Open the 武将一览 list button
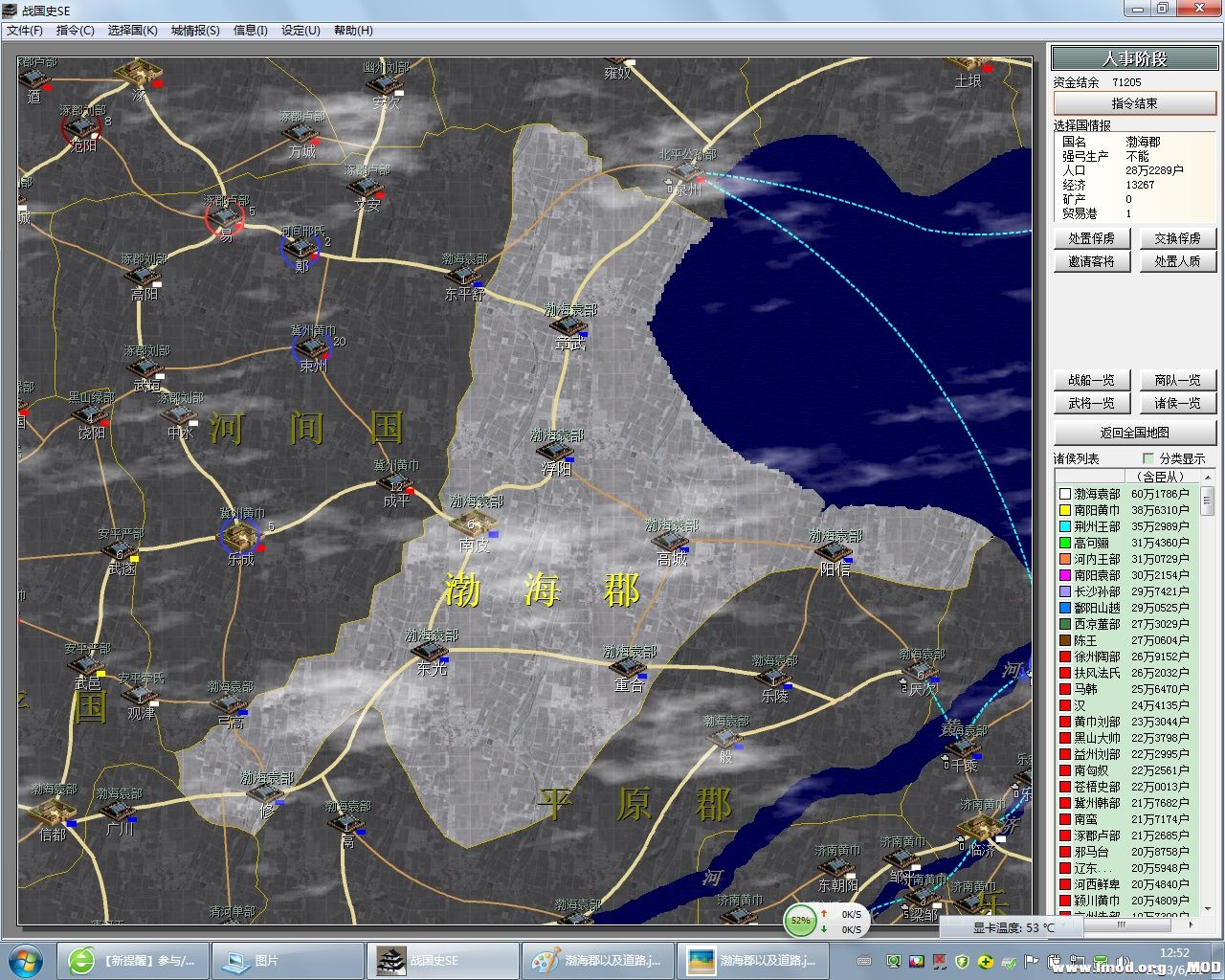The image size is (1225, 980). click(x=1091, y=404)
